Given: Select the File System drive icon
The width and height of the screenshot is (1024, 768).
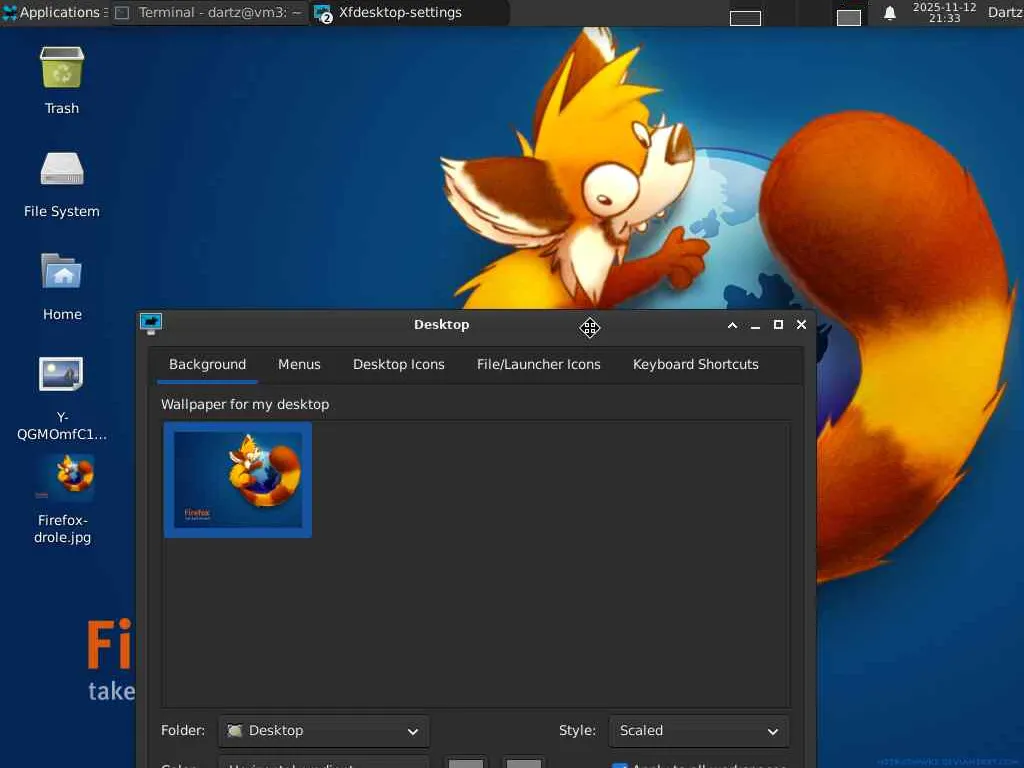Looking at the screenshot, I should coord(62,169).
